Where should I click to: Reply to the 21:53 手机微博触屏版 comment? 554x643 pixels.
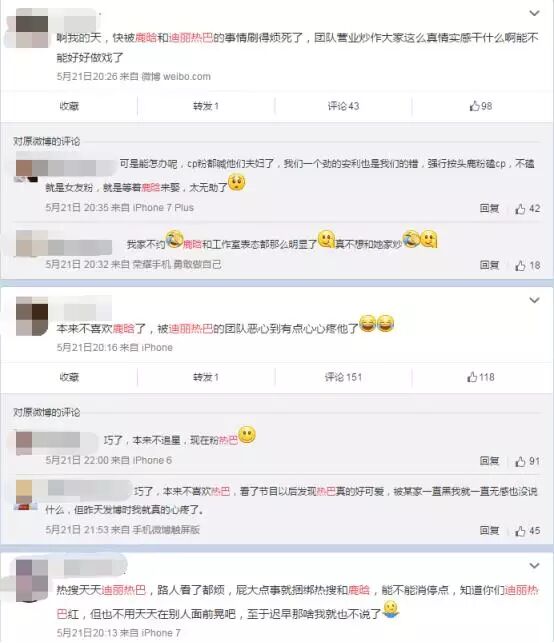(490, 531)
